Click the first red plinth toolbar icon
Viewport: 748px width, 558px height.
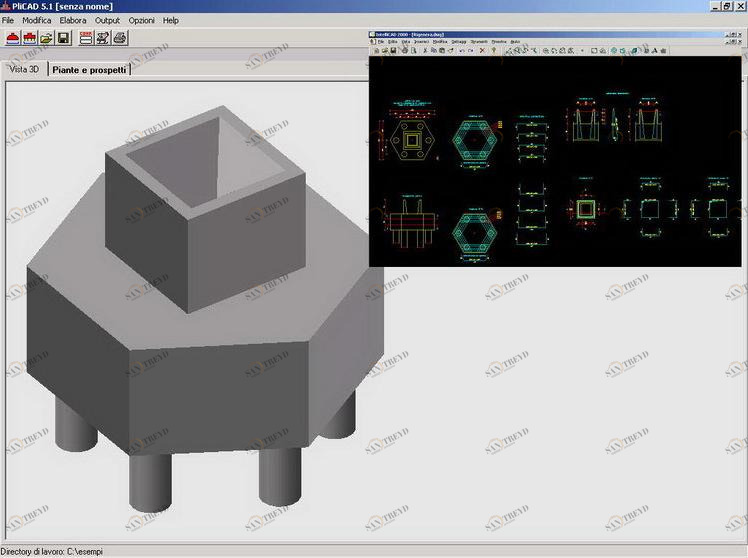pos(13,38)
